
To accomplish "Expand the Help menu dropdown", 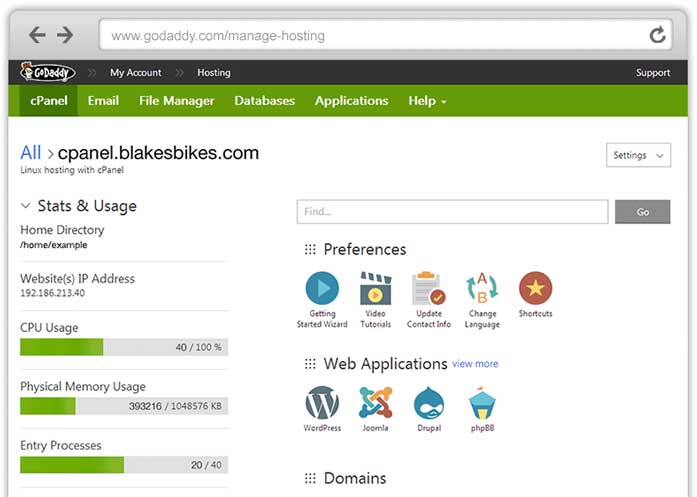I will click(427, 101).
